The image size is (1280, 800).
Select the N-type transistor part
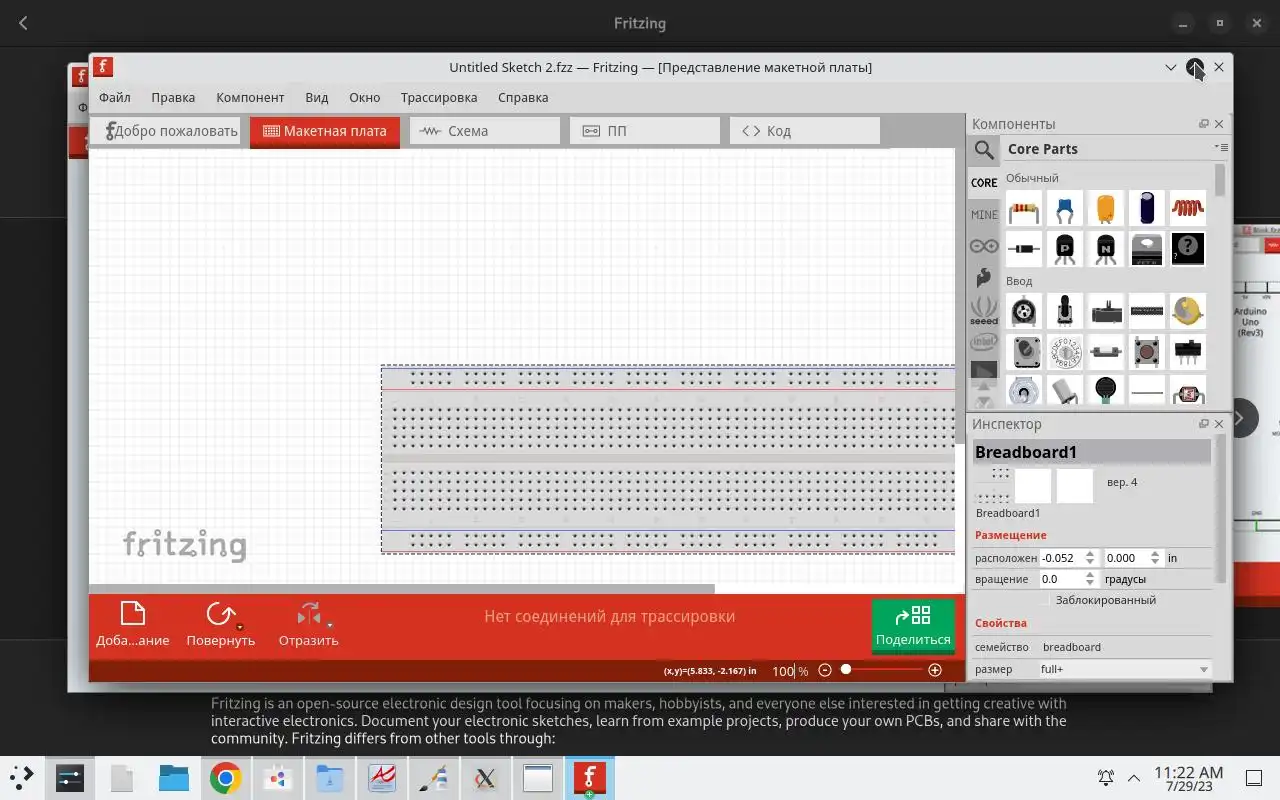[x=1106, y=248]
